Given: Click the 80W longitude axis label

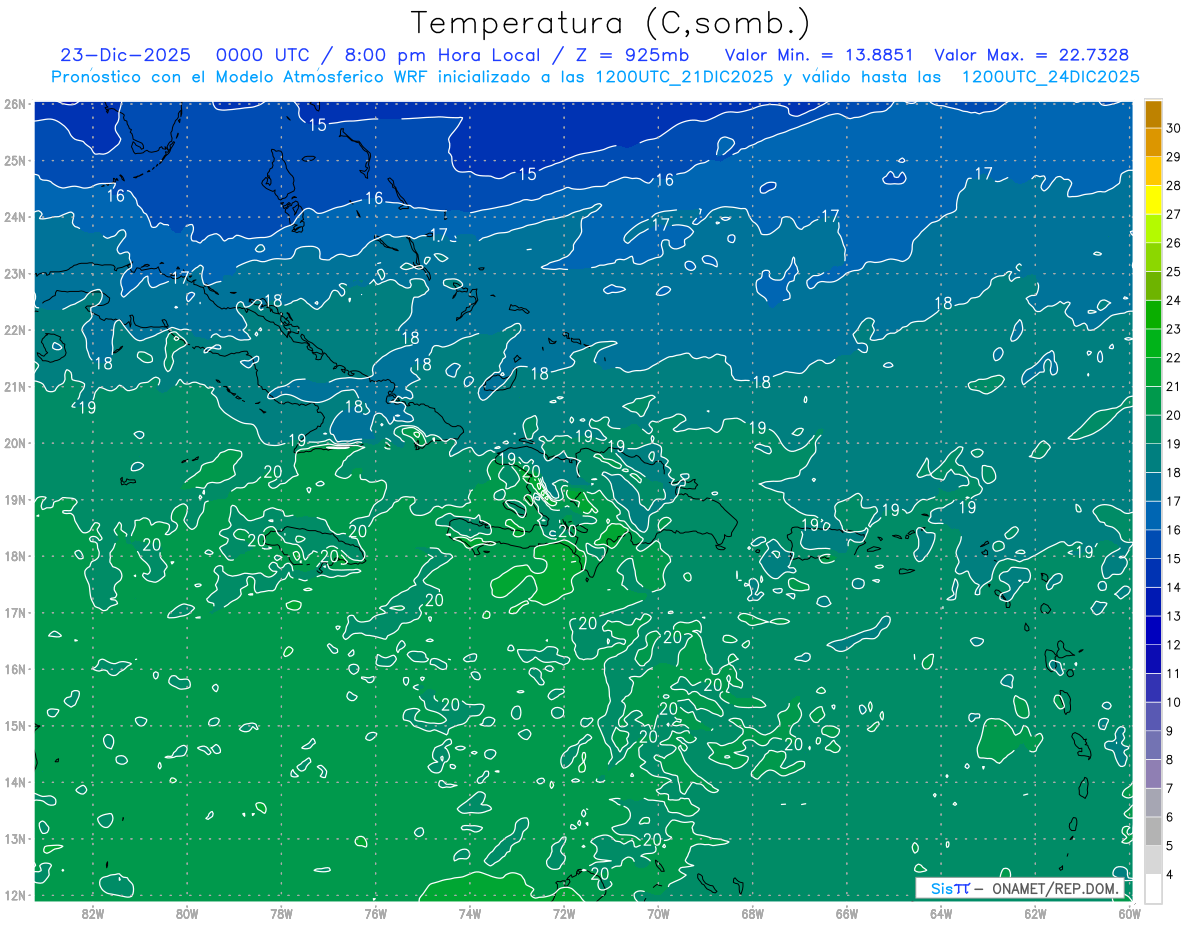Looking at the screenshot, I should coord(186,912).
